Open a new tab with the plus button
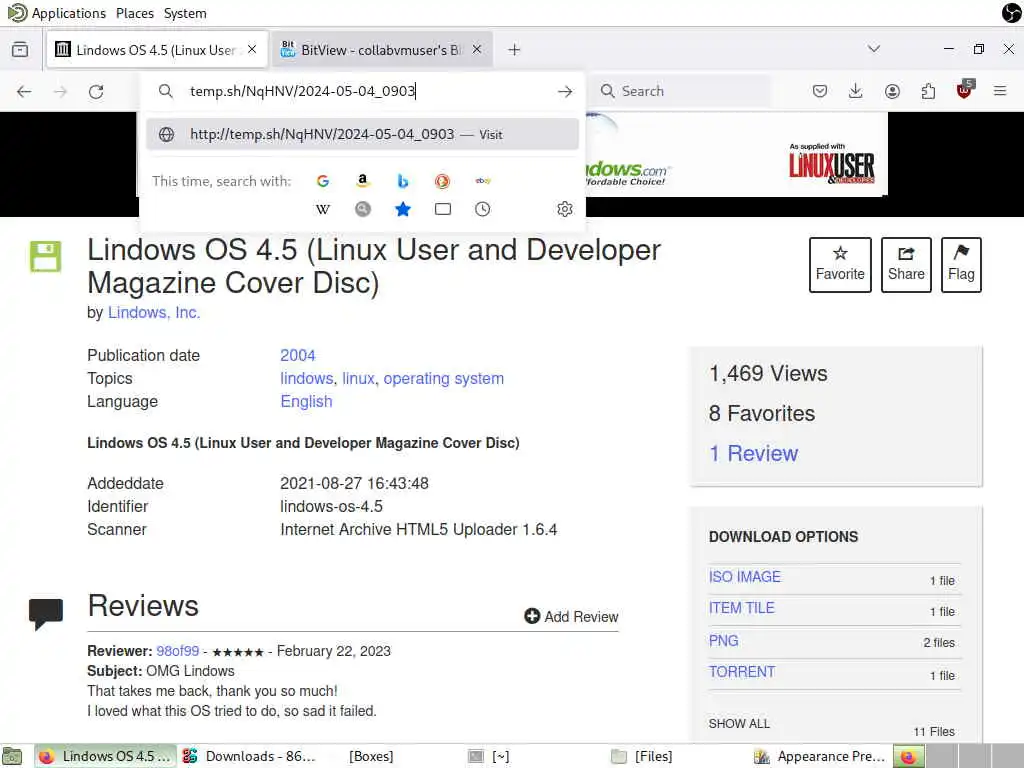This screenshot has width=1024, height=768. click(514, 50)
